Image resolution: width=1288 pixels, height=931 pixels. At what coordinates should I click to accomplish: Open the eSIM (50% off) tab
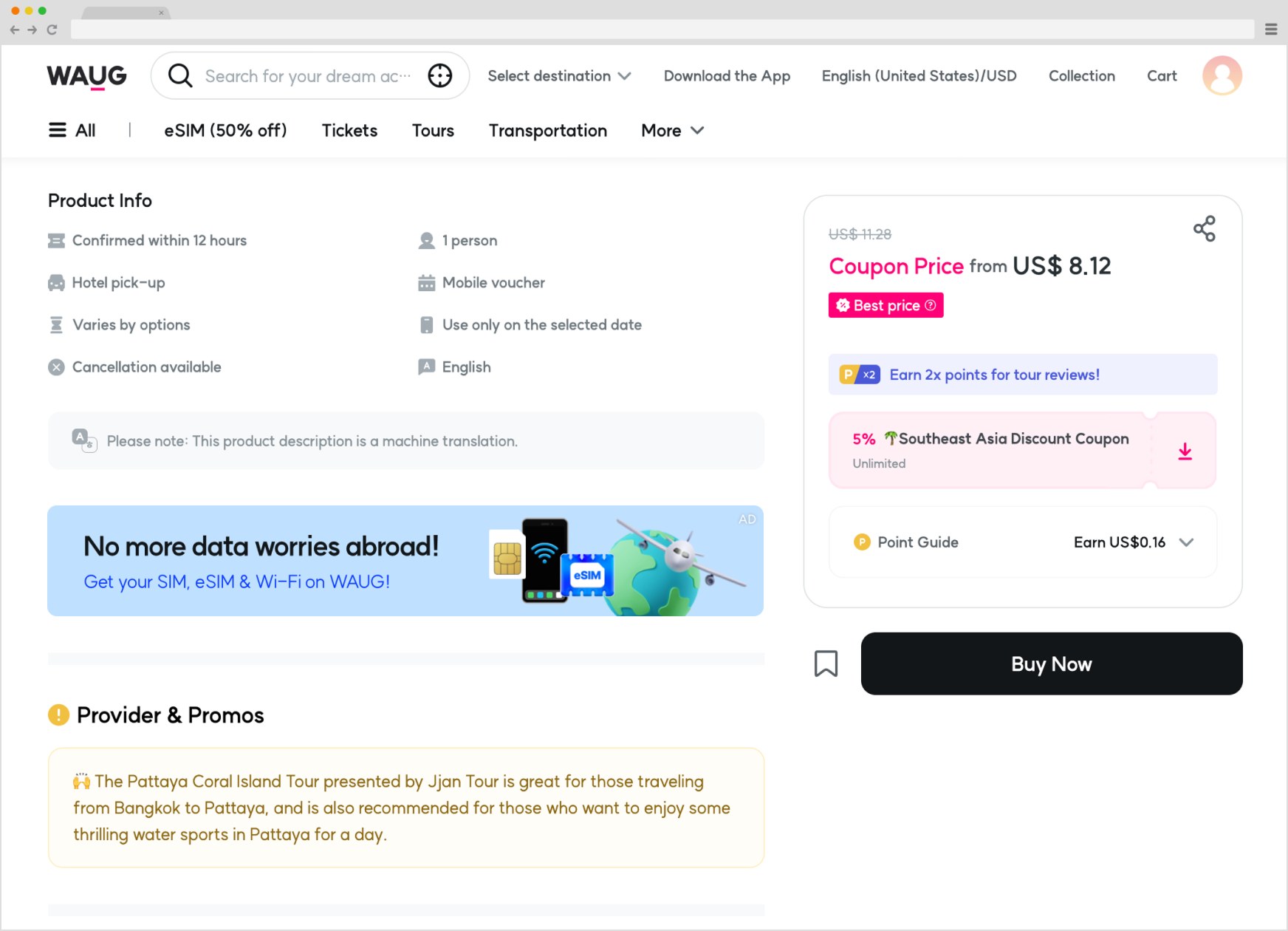[225, 131]
